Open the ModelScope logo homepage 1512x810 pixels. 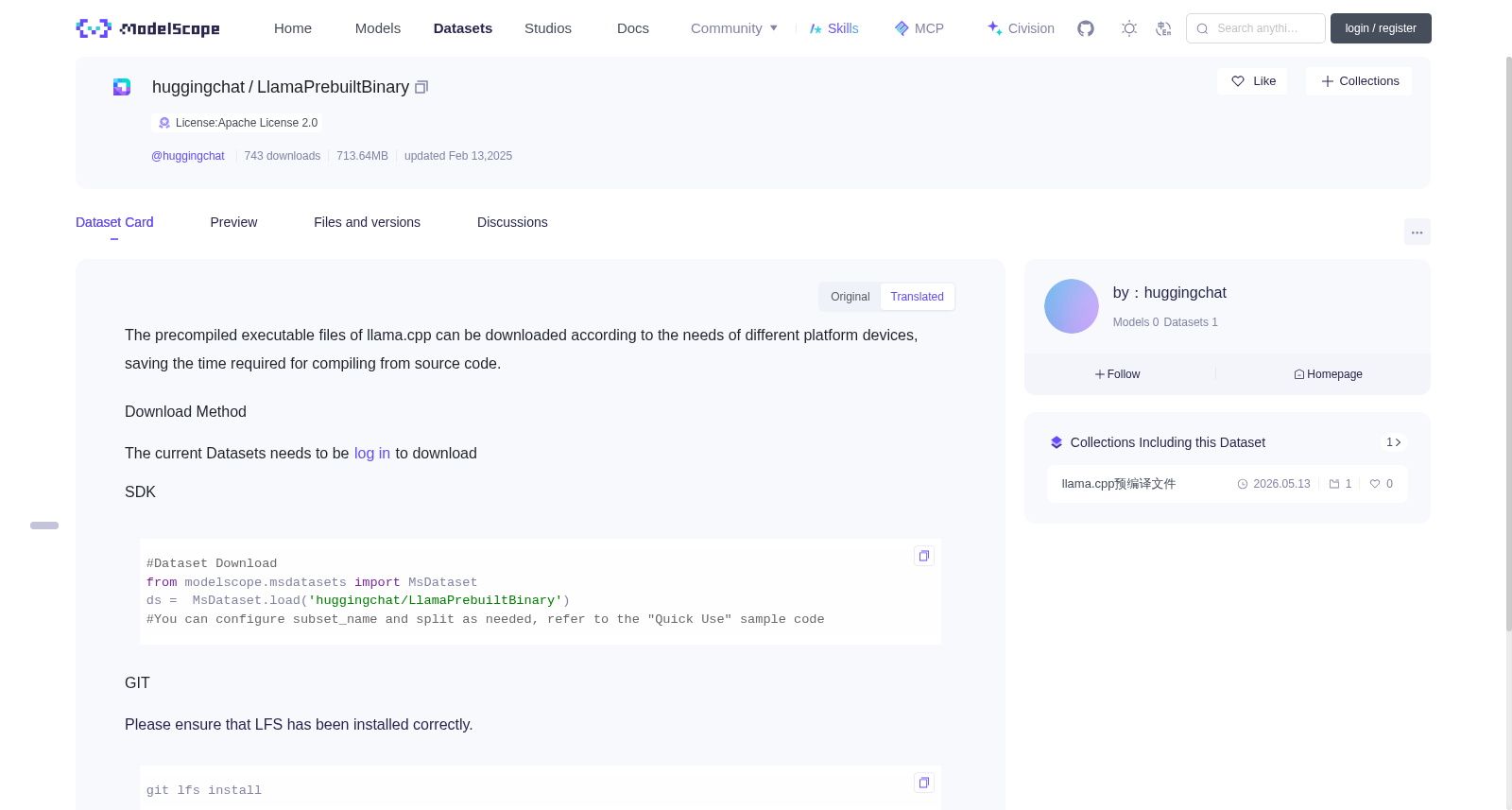click(x=147, y=28)
